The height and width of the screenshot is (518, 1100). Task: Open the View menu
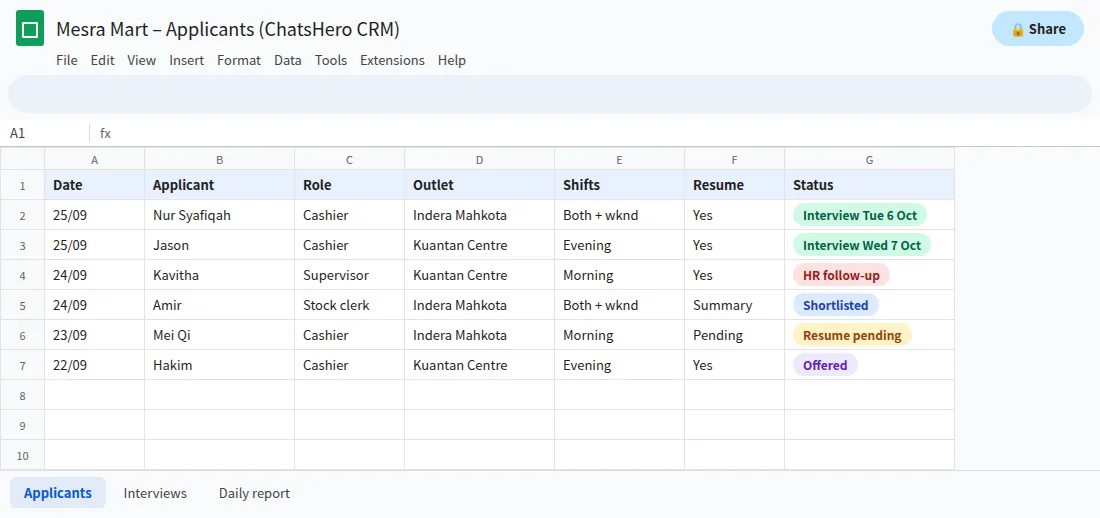[x=142, y=60]
